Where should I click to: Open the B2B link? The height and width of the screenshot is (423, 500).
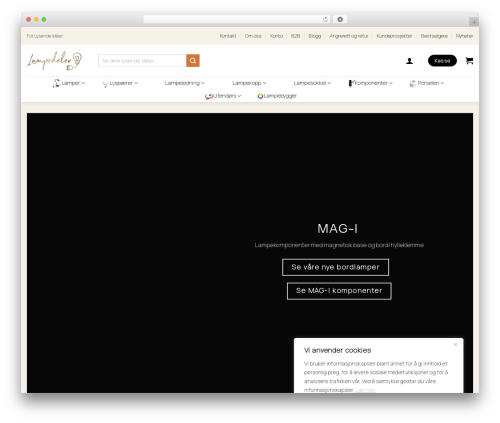point(295,36)
